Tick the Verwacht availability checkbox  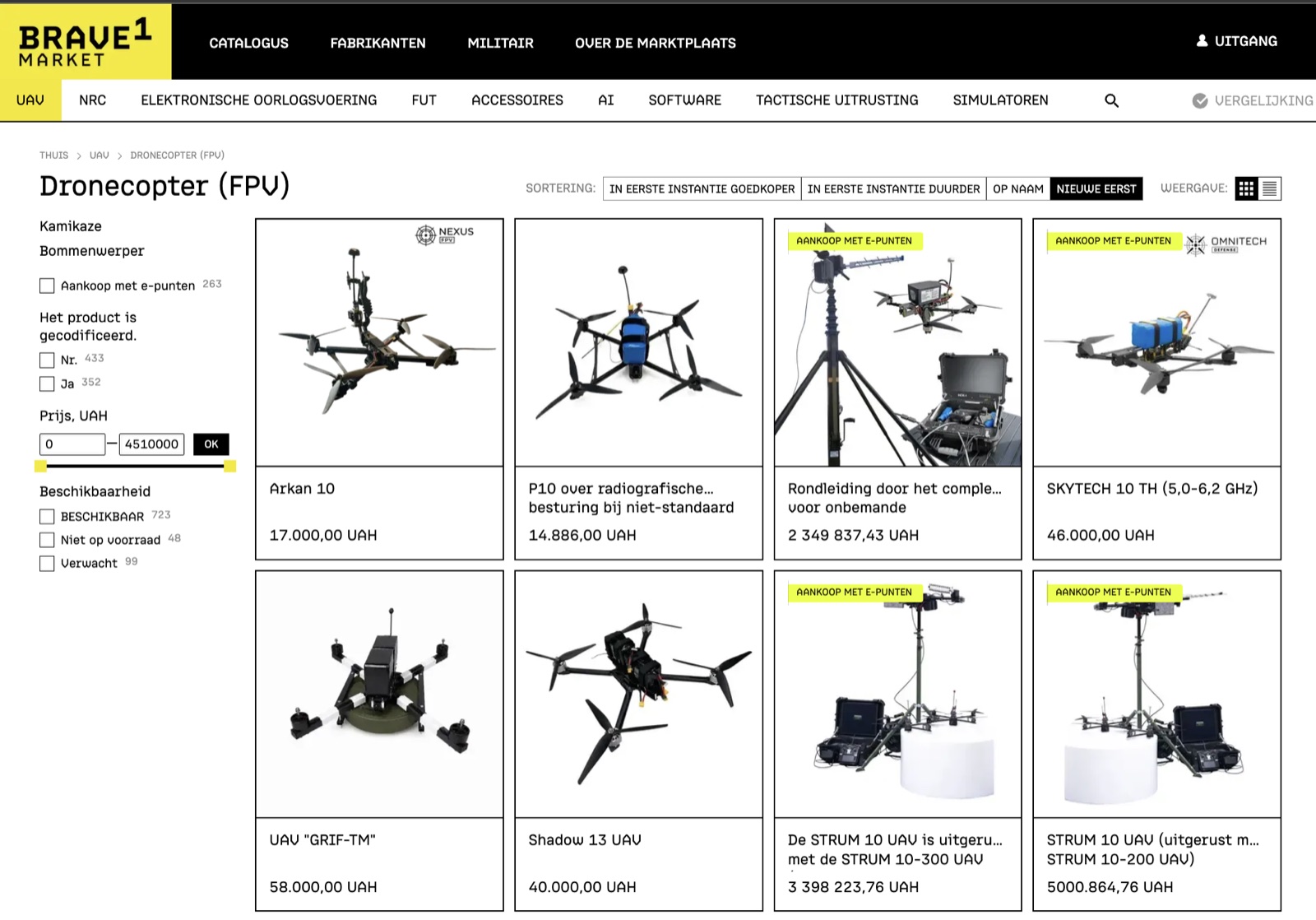click(47, 563)
